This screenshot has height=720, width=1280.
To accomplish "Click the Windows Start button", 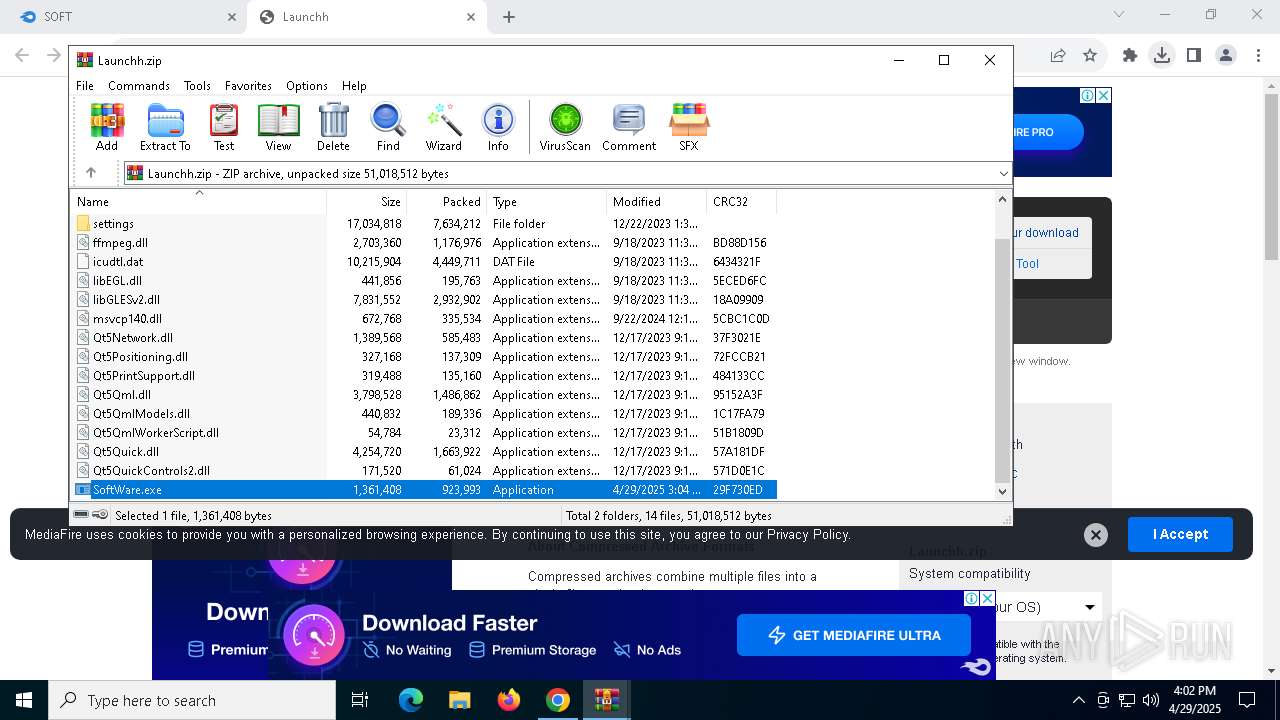I will point(24,700).
